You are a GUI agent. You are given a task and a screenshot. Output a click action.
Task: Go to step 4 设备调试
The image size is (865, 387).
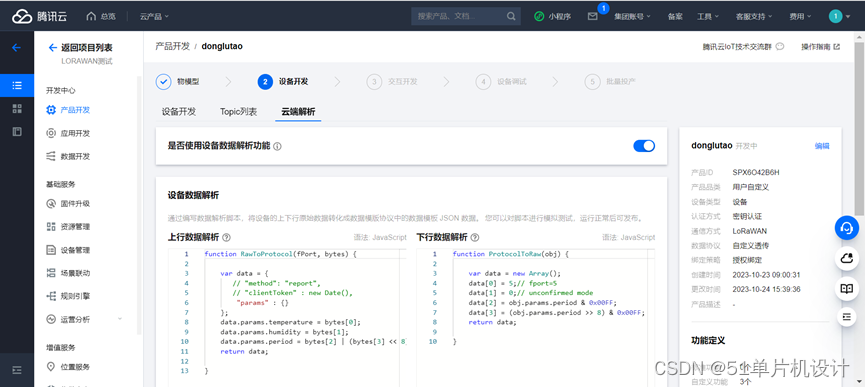coord(501,82)
